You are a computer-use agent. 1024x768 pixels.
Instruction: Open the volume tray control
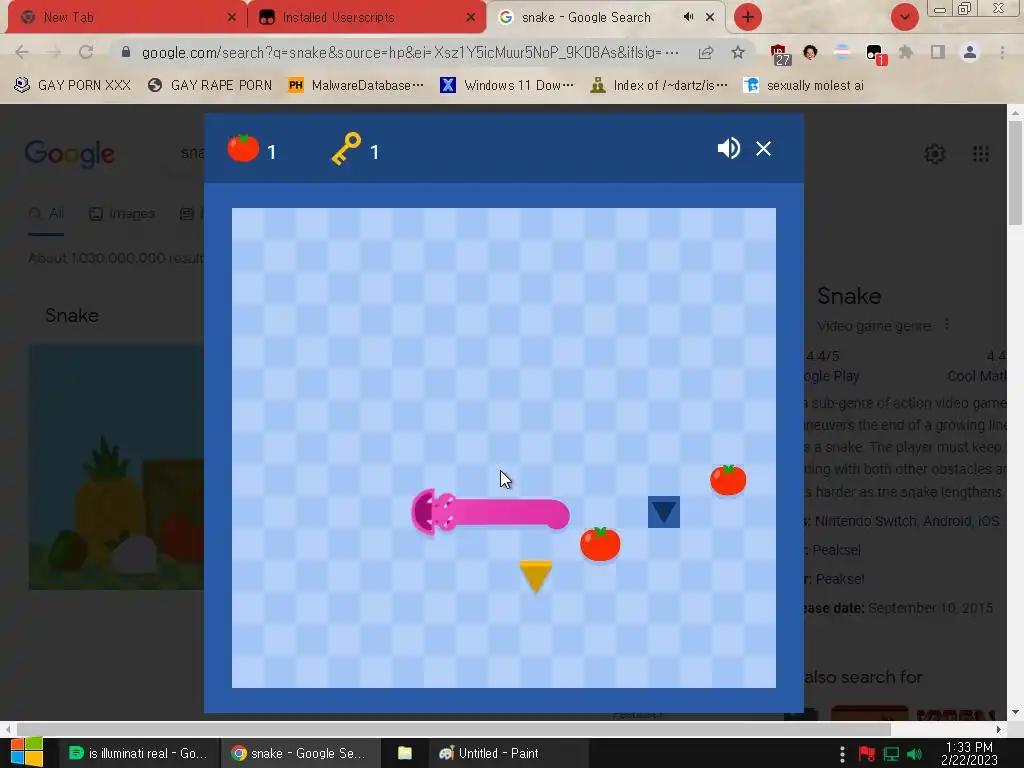tap(915, 754)
